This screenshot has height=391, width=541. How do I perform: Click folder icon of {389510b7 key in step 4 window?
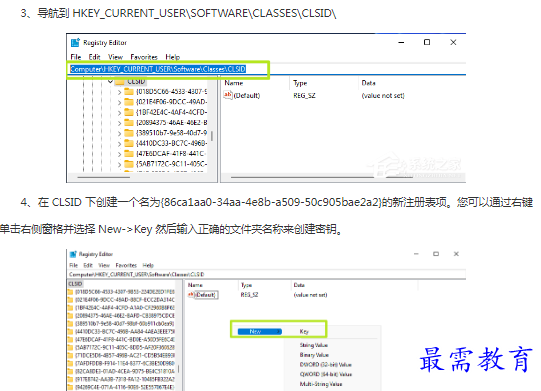[71, 324]
